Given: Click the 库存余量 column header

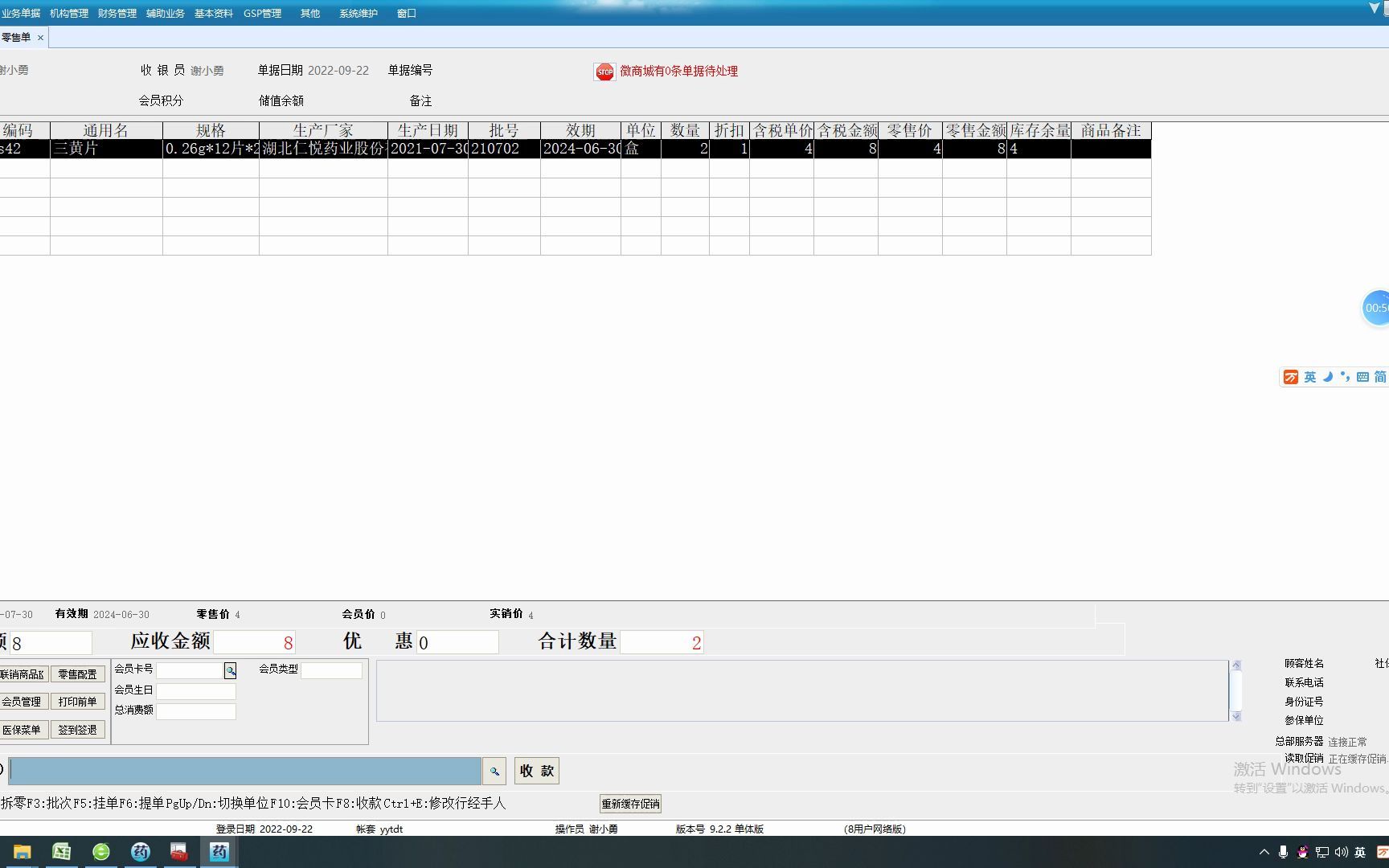Looking at the screenshot, I should (x=1039, y=130).
